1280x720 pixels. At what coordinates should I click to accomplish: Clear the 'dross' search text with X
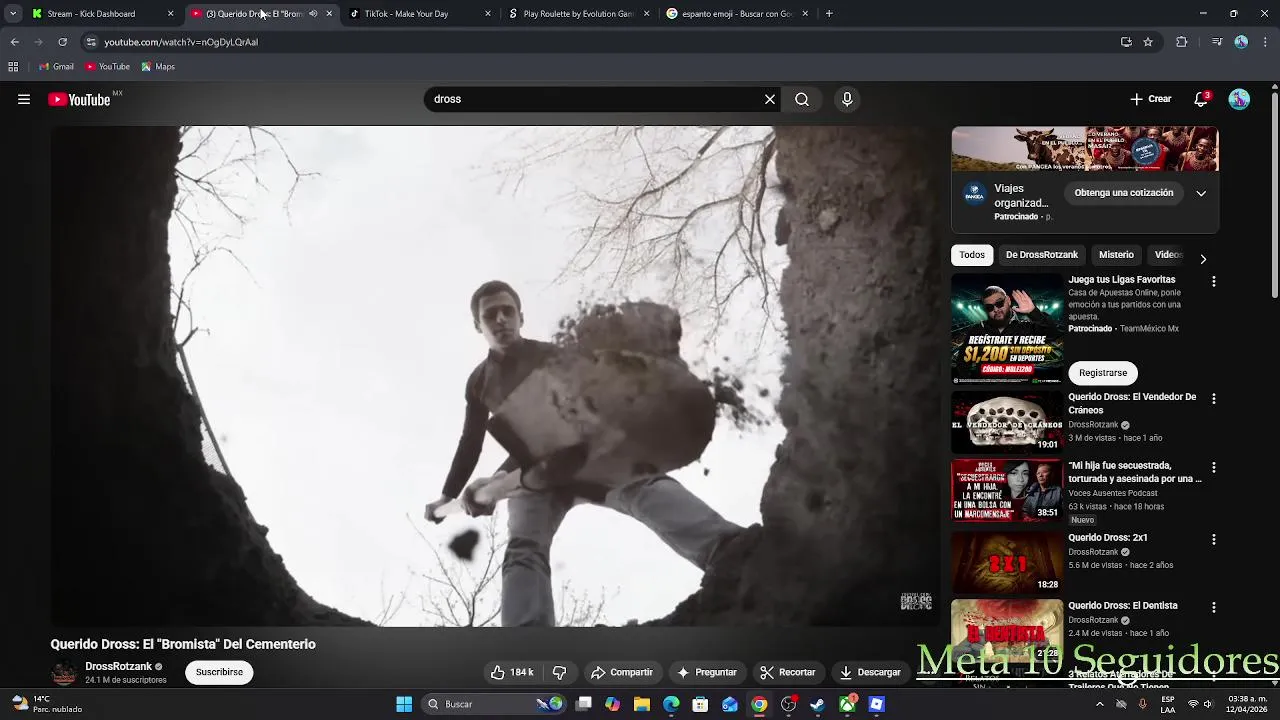click(x=770, y=99)
